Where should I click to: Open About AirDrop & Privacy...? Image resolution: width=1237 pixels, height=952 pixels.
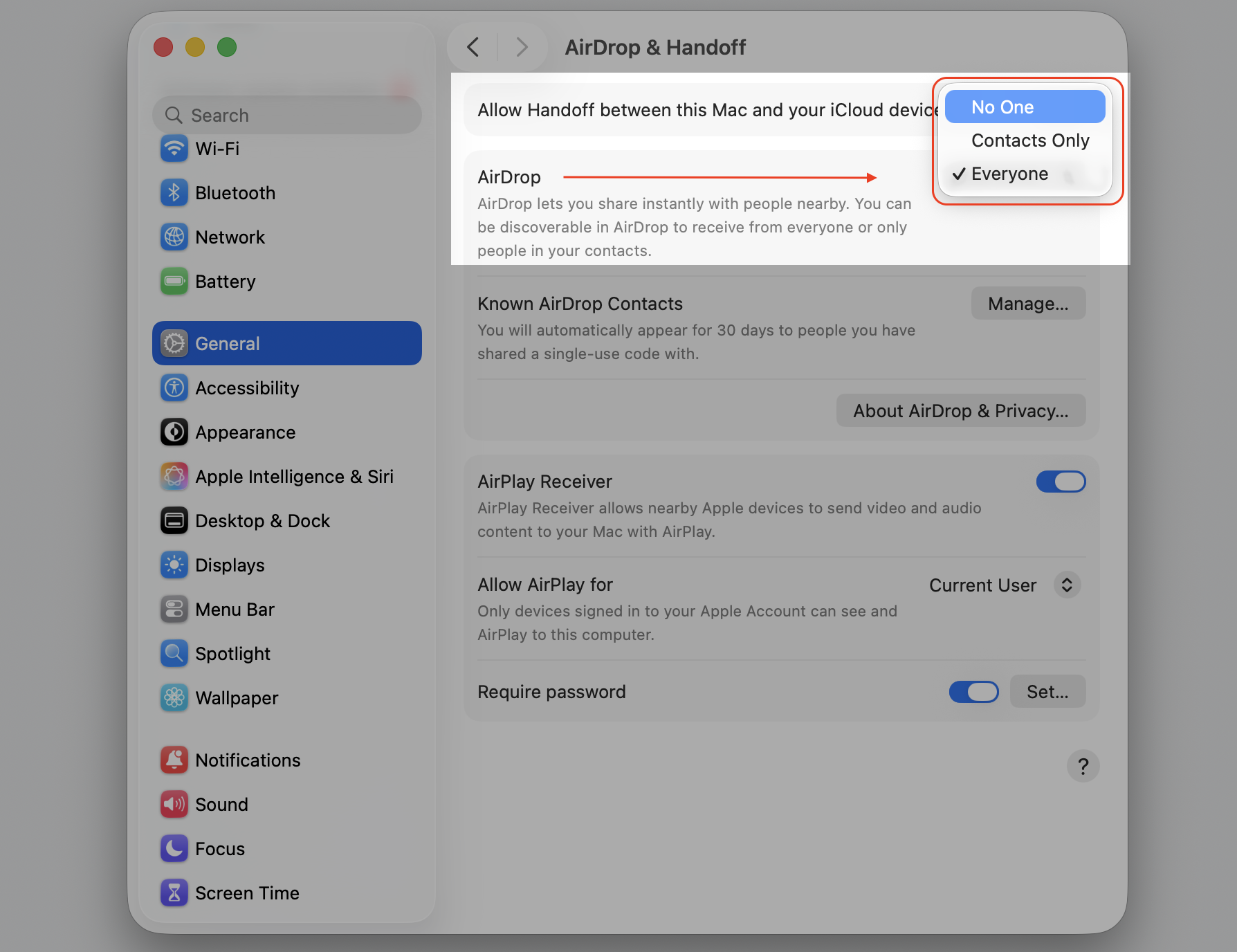(x=961, y=411)
